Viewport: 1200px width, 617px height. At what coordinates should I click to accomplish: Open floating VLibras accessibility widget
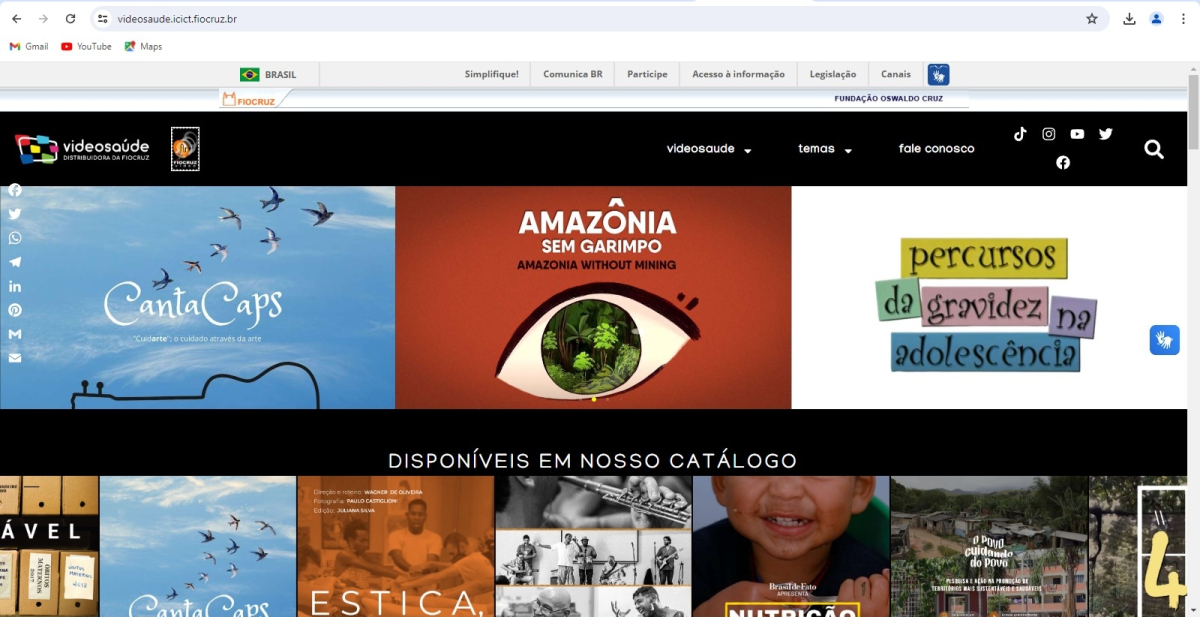point(1164,340)
